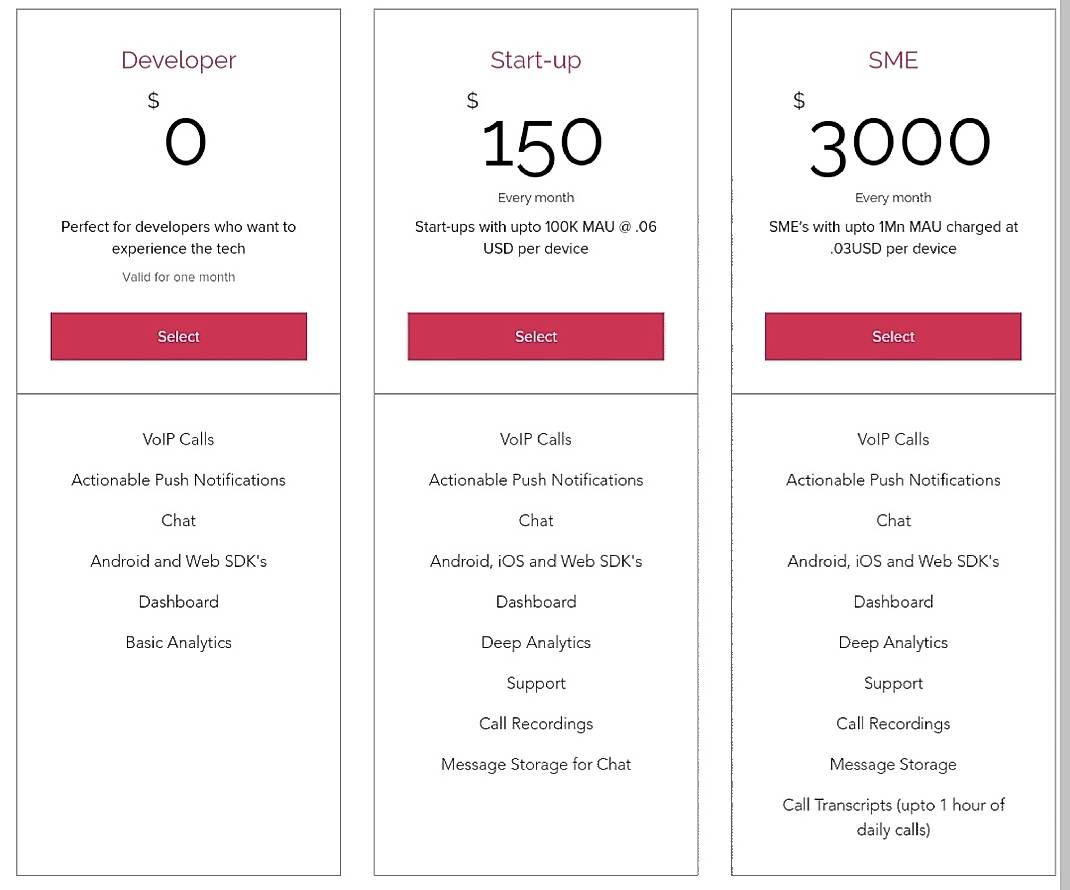Select the Start-up plan
Image resolution: width=1070 pixels, height=890 pixels.
(535, 336)
